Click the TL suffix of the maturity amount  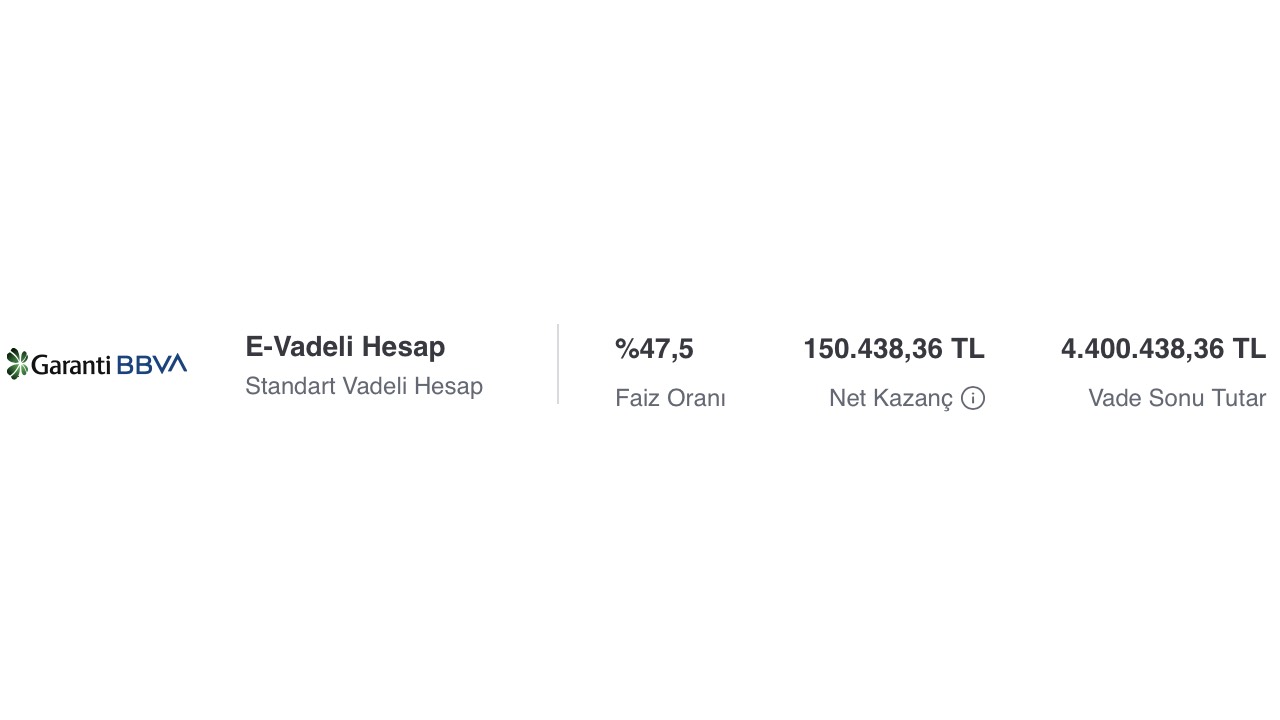tap(1249, 349)
